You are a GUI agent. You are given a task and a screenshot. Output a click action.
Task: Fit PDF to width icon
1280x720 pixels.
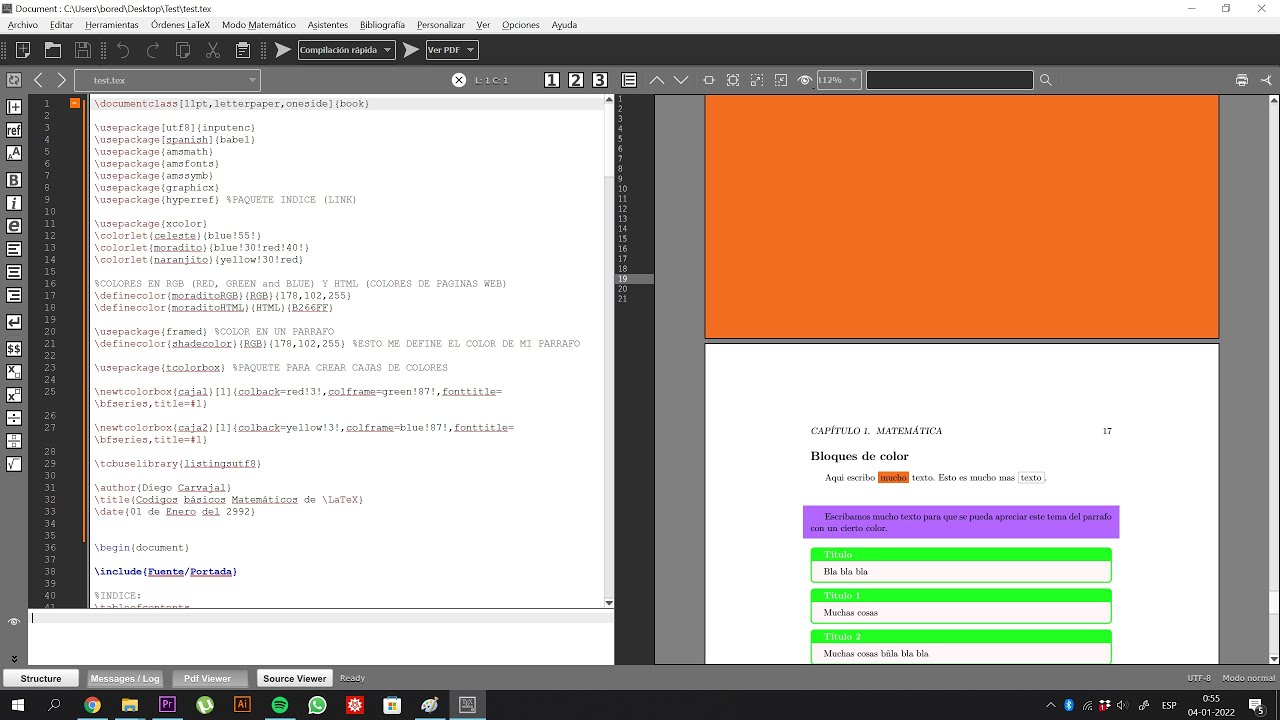[709, 80]
